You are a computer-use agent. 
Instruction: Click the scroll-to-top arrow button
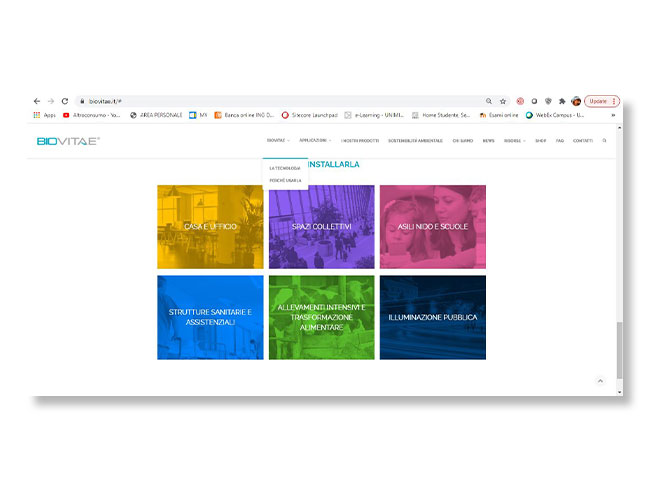point(600,380)
